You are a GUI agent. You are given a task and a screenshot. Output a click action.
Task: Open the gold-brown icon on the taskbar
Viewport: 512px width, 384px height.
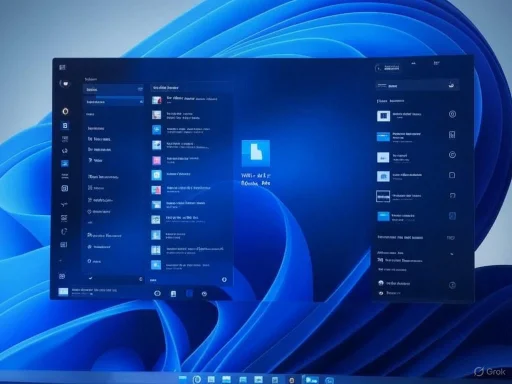(x=291, y=380)
